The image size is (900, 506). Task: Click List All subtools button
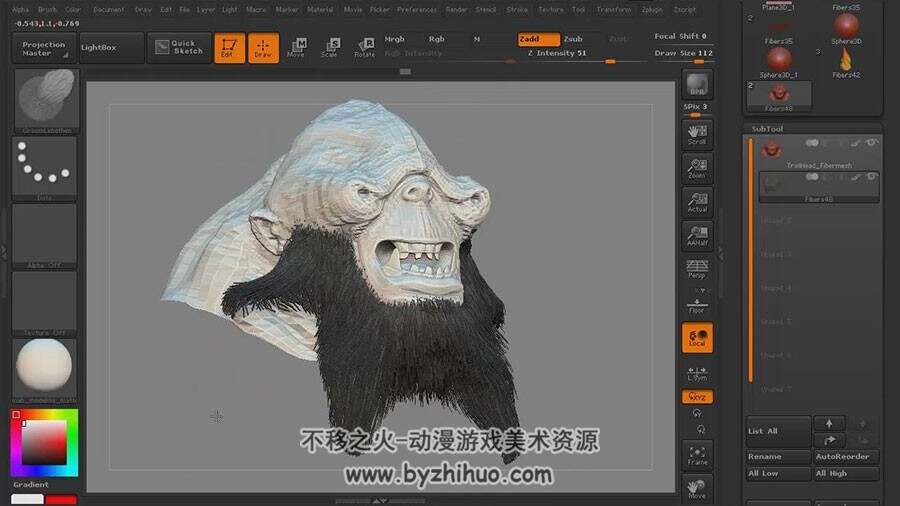click(778, 431)
